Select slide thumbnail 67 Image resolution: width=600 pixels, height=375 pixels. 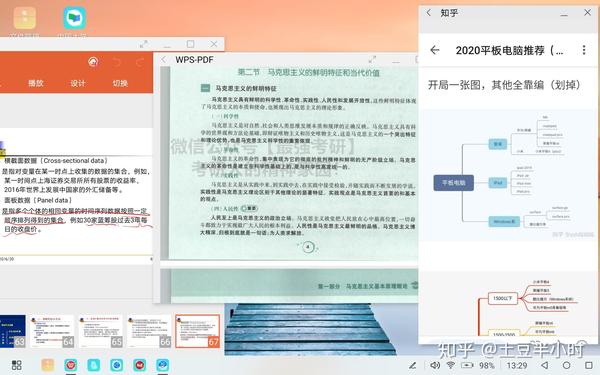[x=198, y=331]
